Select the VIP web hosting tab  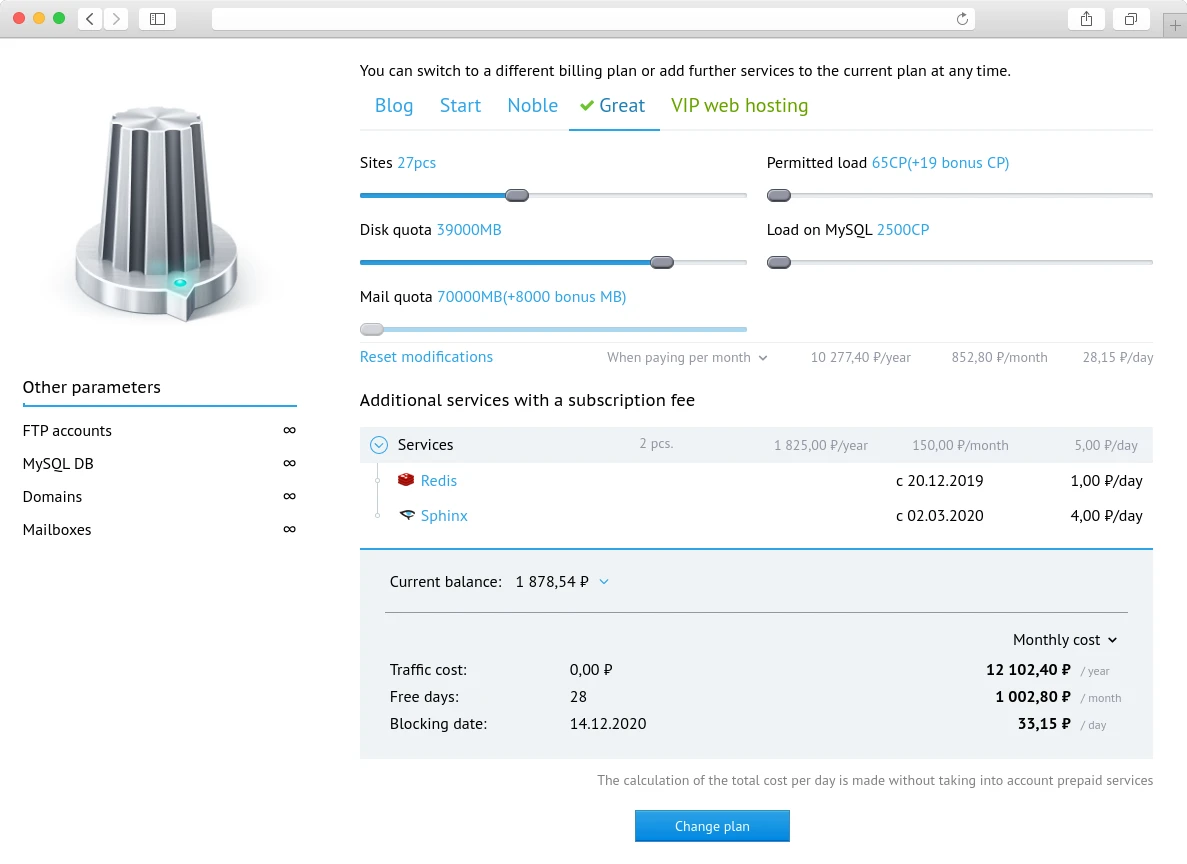coord(739,106)
